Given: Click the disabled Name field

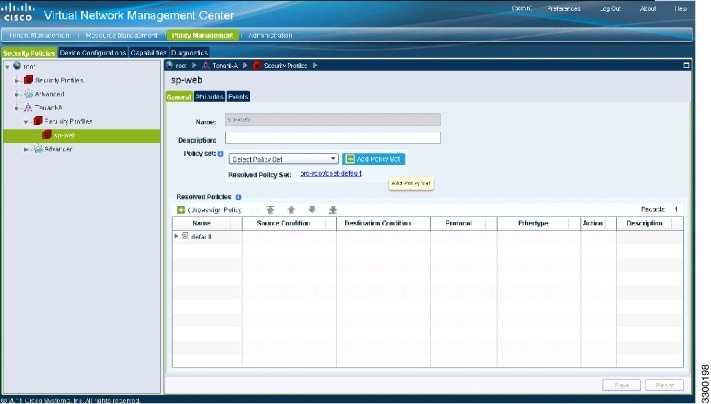Looking at the screenshot, I should click(333, 120).
